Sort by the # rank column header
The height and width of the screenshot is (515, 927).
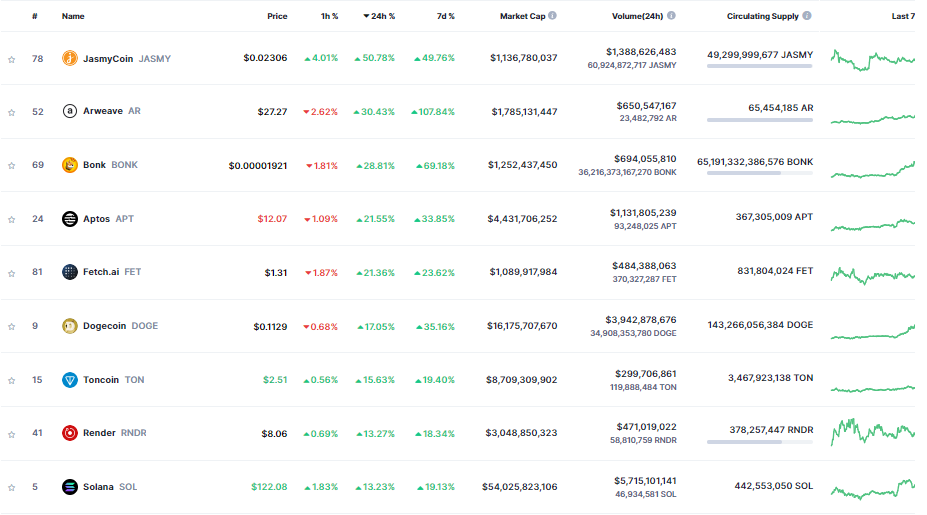coord(35,16)
